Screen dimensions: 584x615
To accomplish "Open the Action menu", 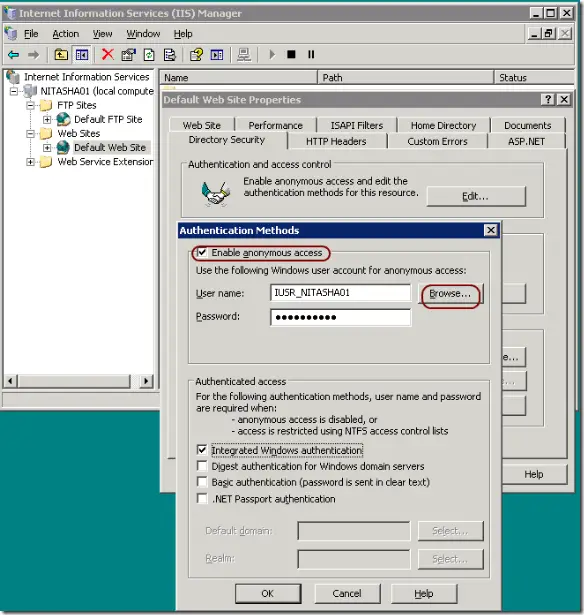I will coord(65,34).
